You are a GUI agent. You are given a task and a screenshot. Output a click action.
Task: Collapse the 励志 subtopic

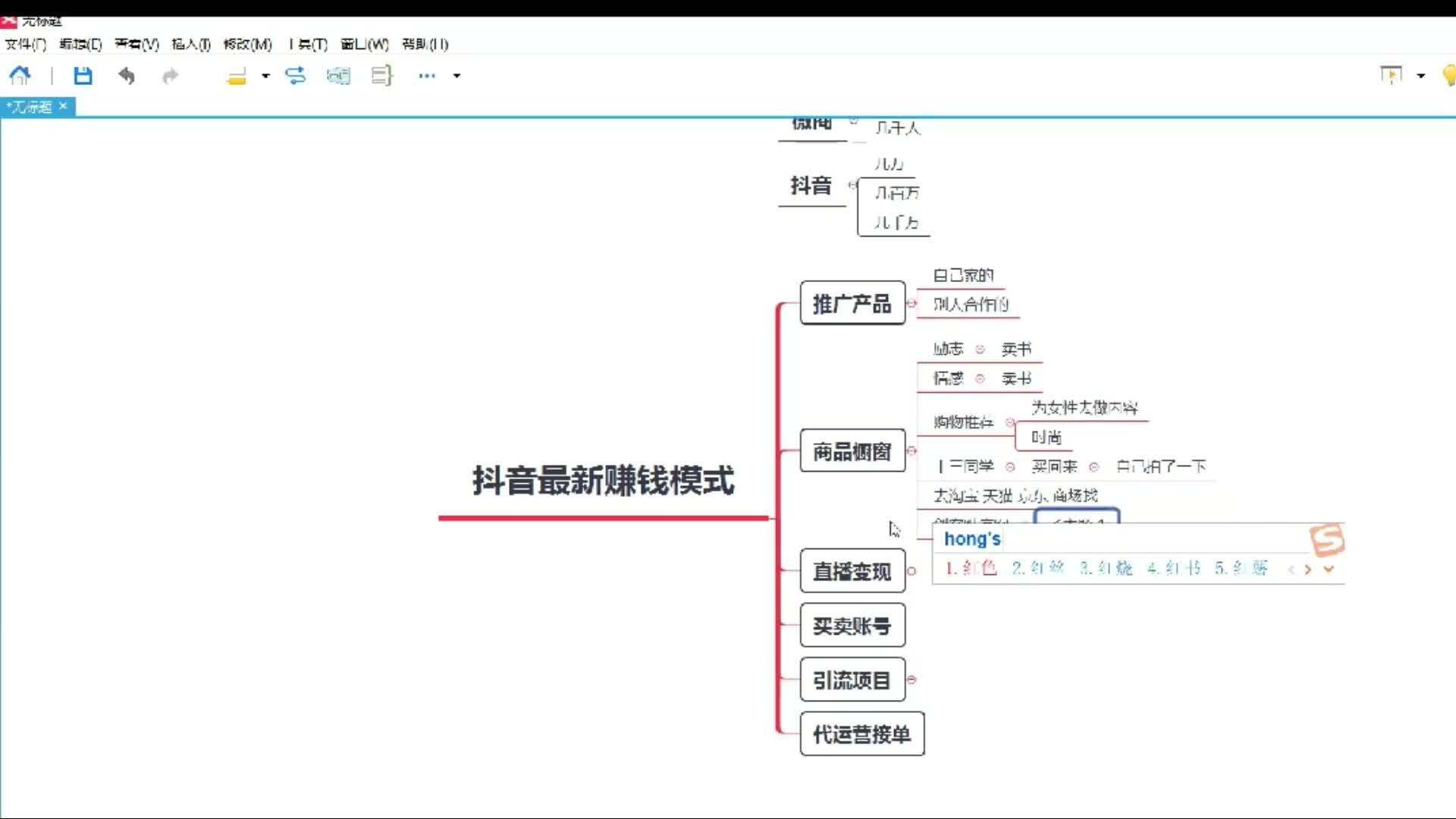click(x=980, y=349)
